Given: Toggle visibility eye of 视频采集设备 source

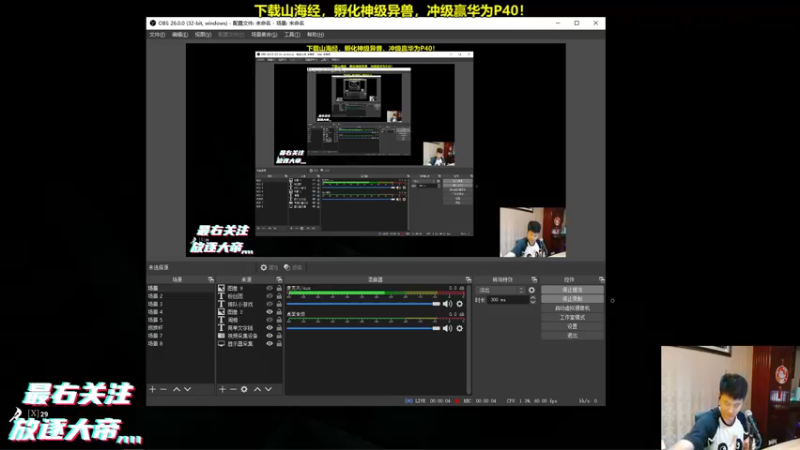Looking at the screenshot, I should (x=269, y=336).
